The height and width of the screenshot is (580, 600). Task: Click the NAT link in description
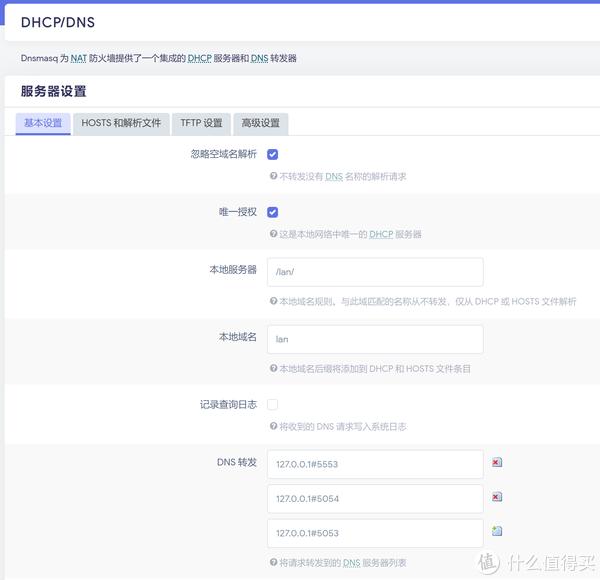[78, 59]
